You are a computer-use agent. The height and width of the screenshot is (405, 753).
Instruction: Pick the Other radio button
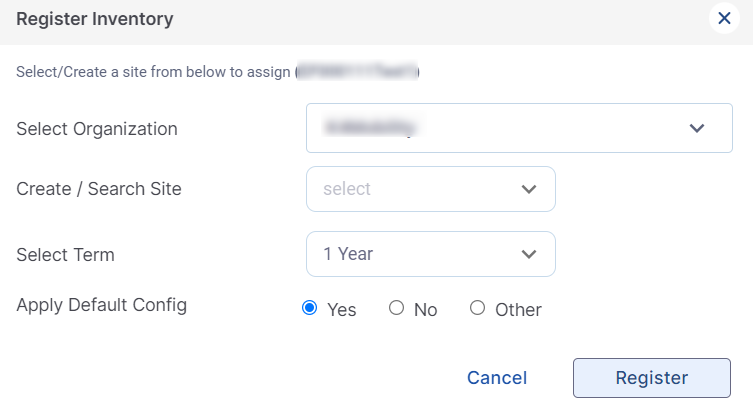click(x=477, y=308)
